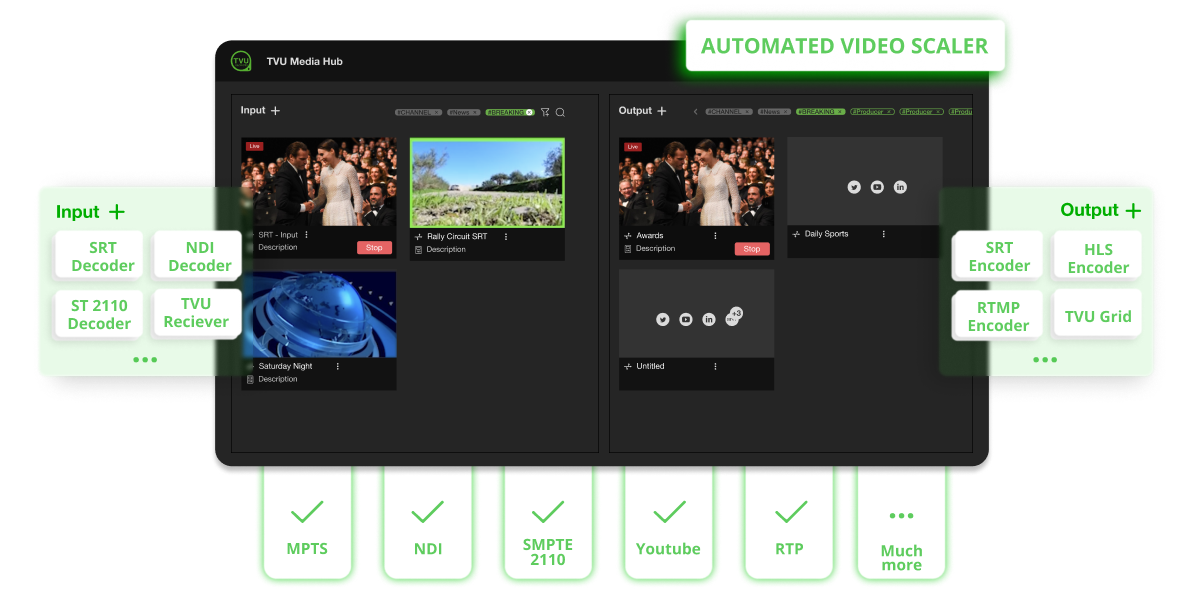The width and height of the screenshot is (1200, 589).
Task: Open the Much more formats card
Action: (901, 523)
